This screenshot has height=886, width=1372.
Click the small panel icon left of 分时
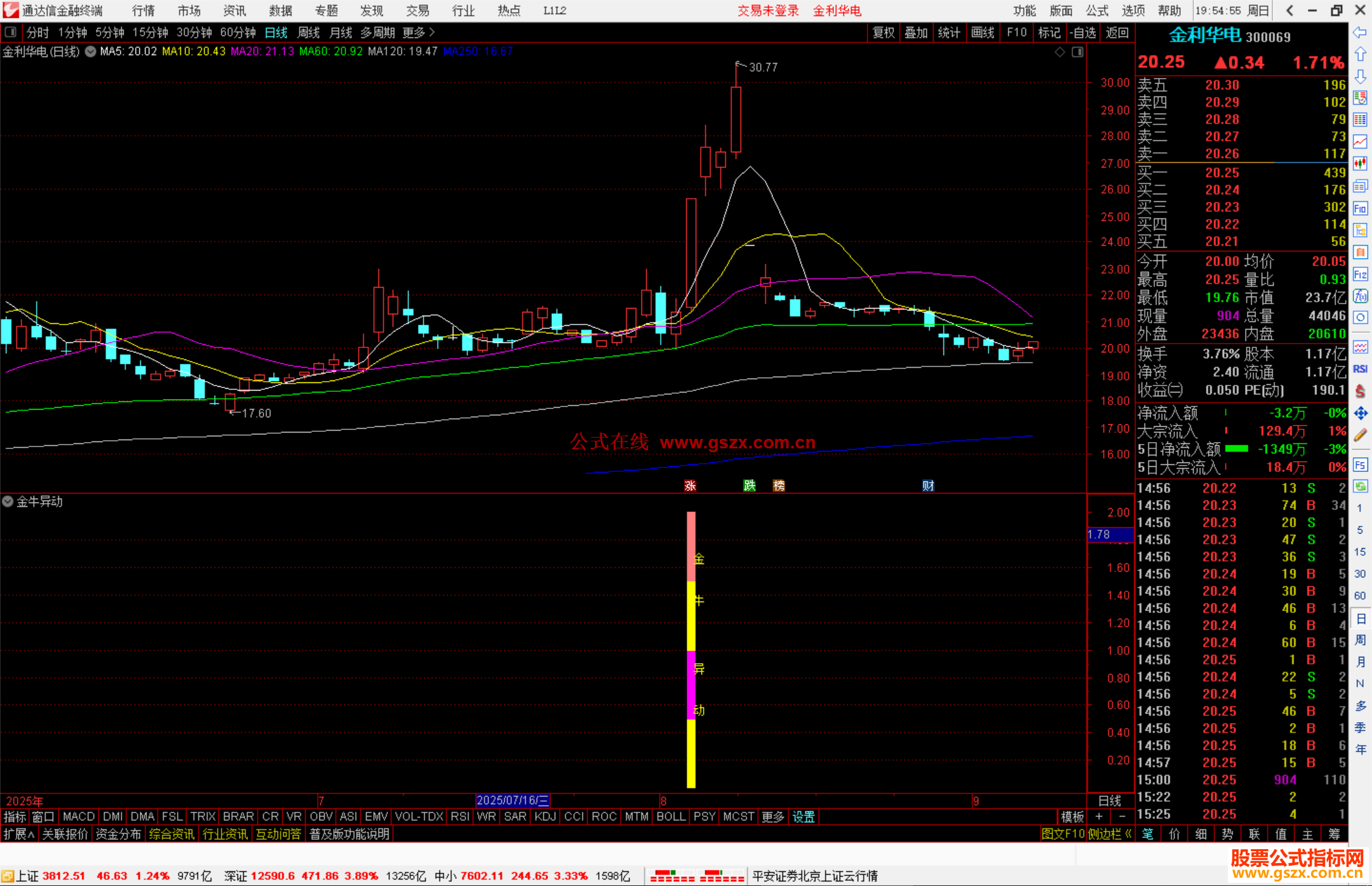pos(11,32)
